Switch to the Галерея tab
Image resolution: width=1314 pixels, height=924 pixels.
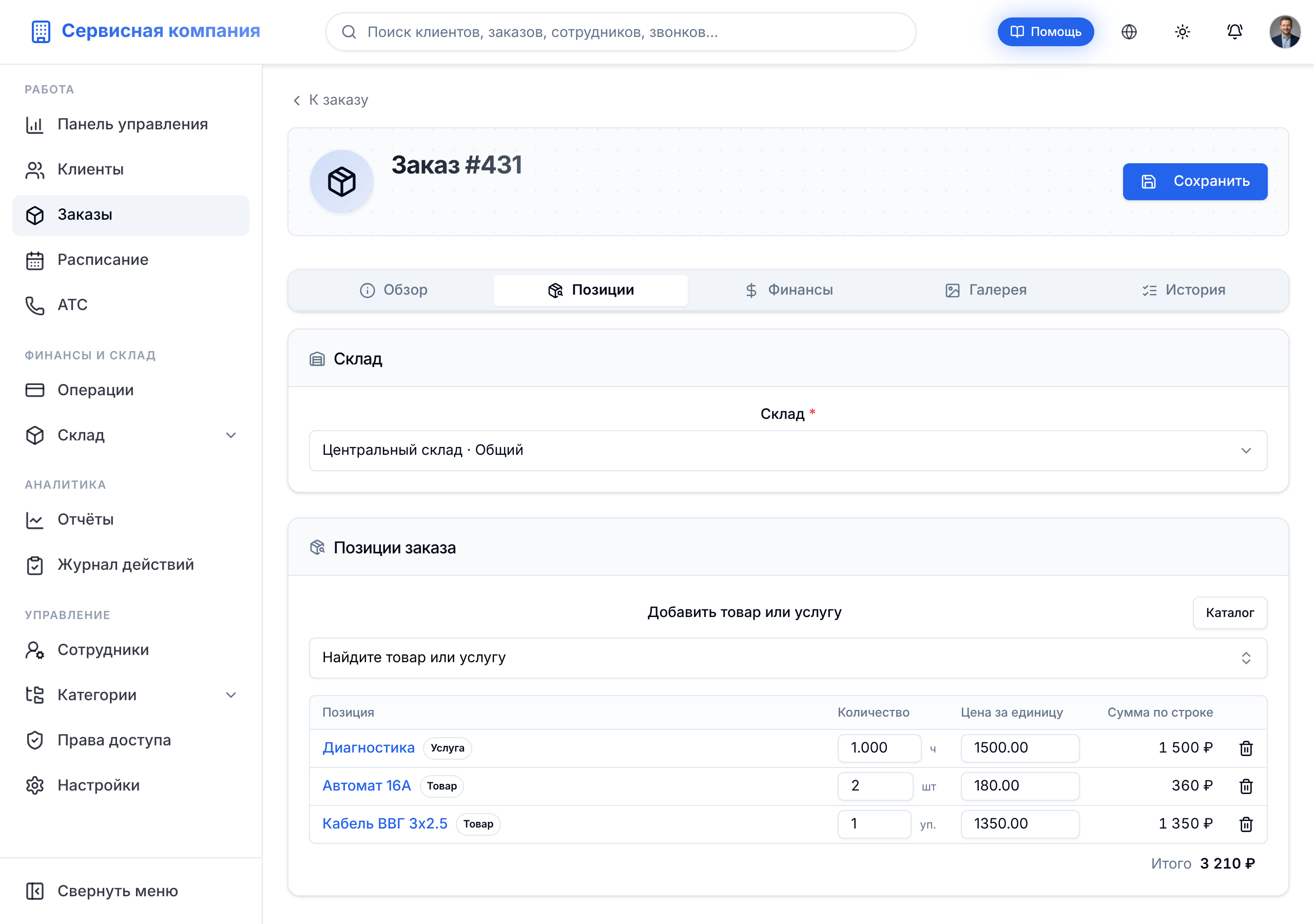(x=985, y=290)
